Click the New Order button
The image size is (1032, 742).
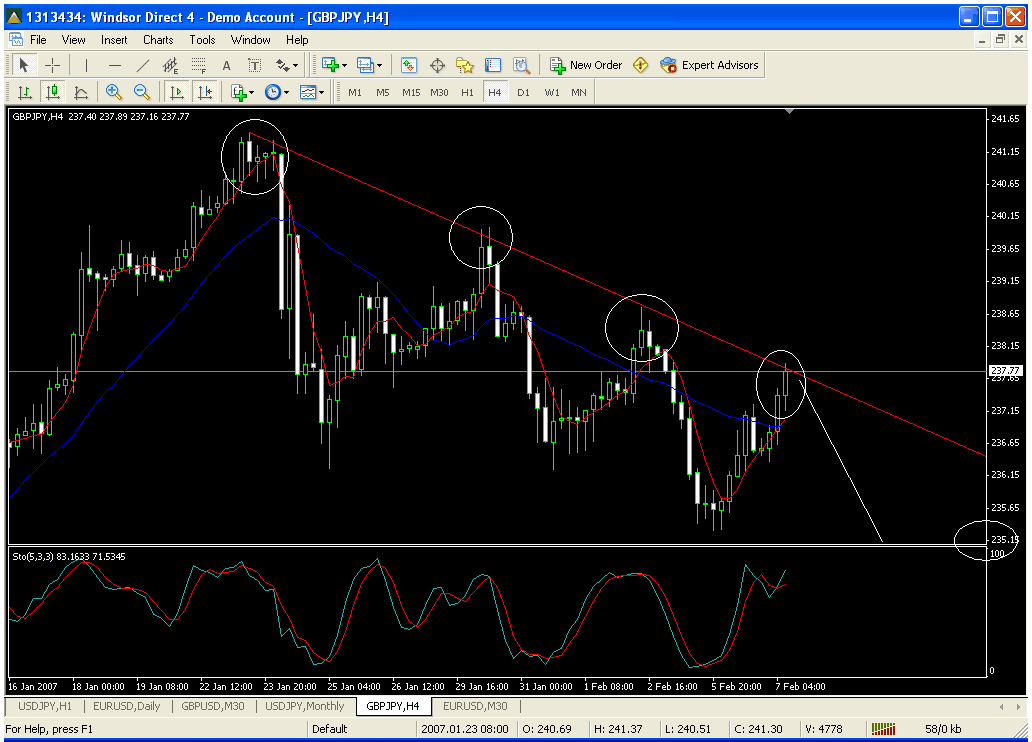(586, 65)
